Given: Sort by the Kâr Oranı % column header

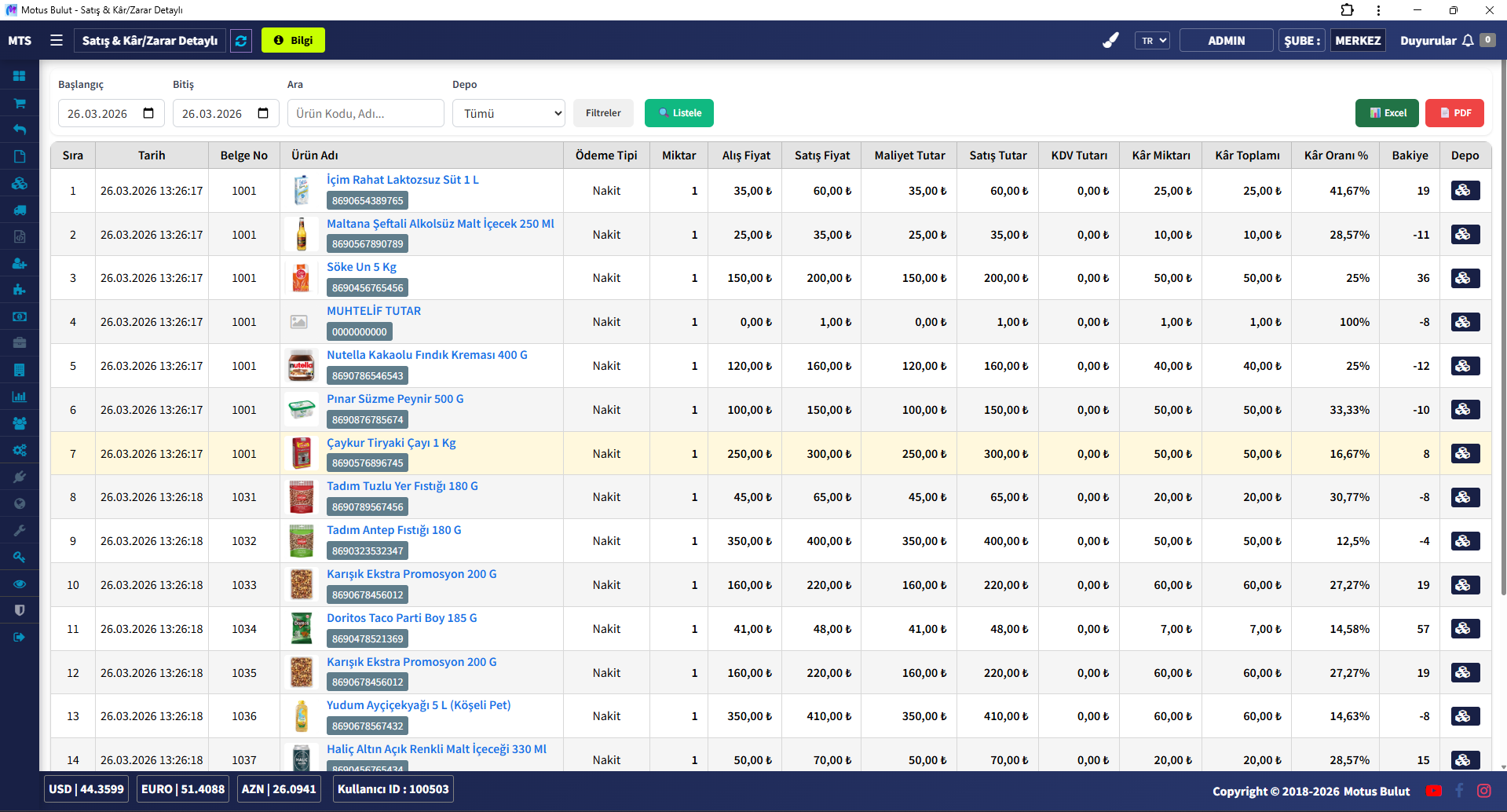Looking at the screenshot, I should [x=1335, y=155].
